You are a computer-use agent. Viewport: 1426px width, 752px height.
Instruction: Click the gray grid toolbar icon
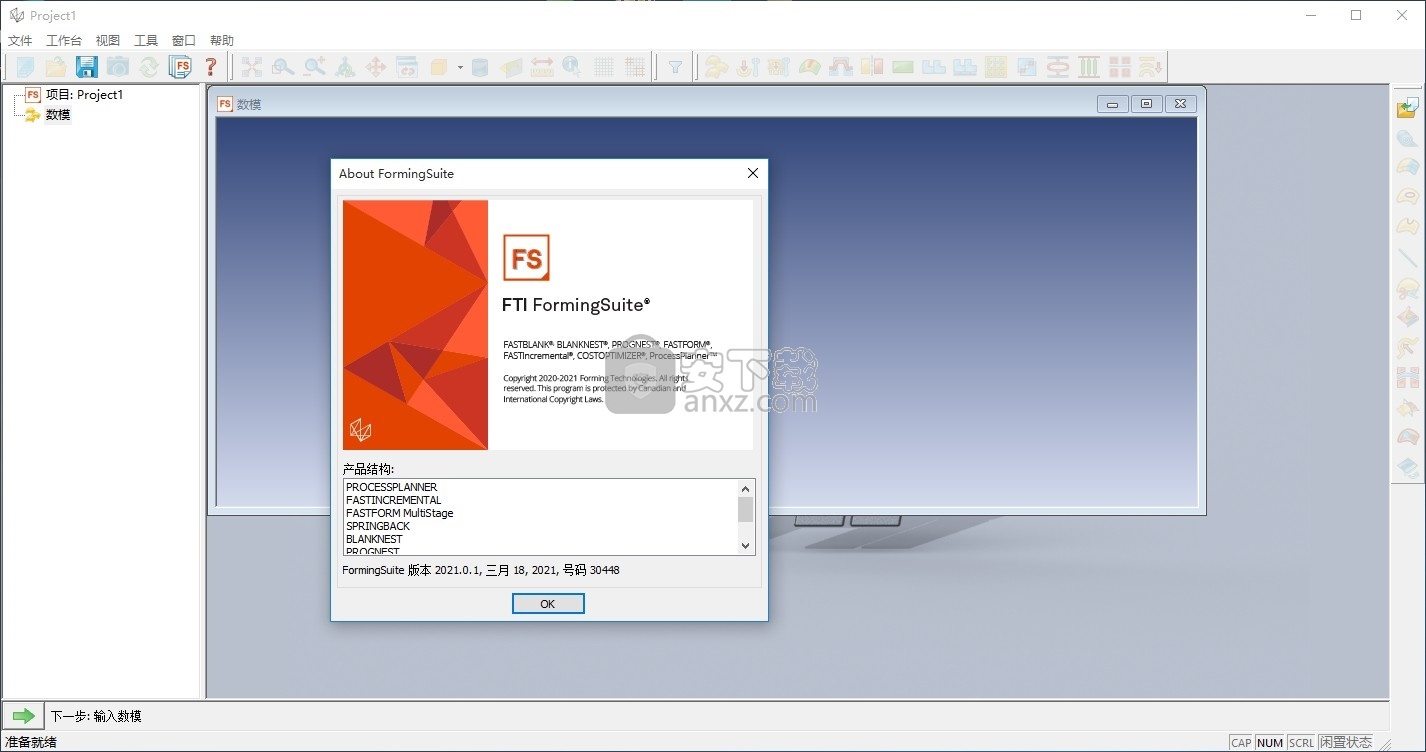pyautogui.click(x=604, y=67)
